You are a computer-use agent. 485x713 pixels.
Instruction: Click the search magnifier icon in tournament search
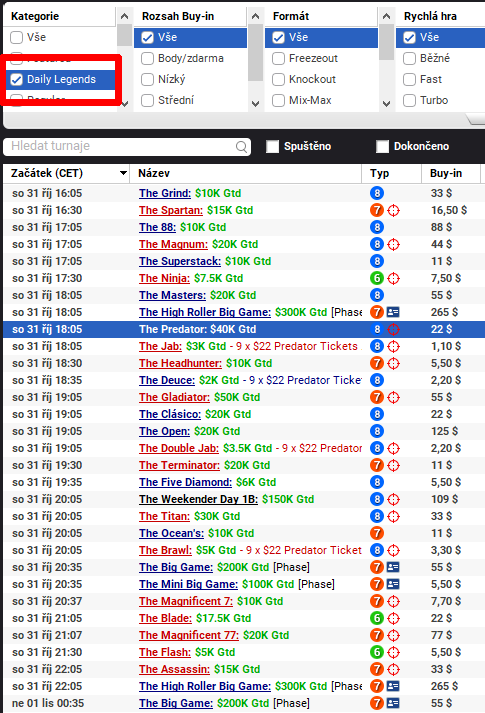(241, 146)
